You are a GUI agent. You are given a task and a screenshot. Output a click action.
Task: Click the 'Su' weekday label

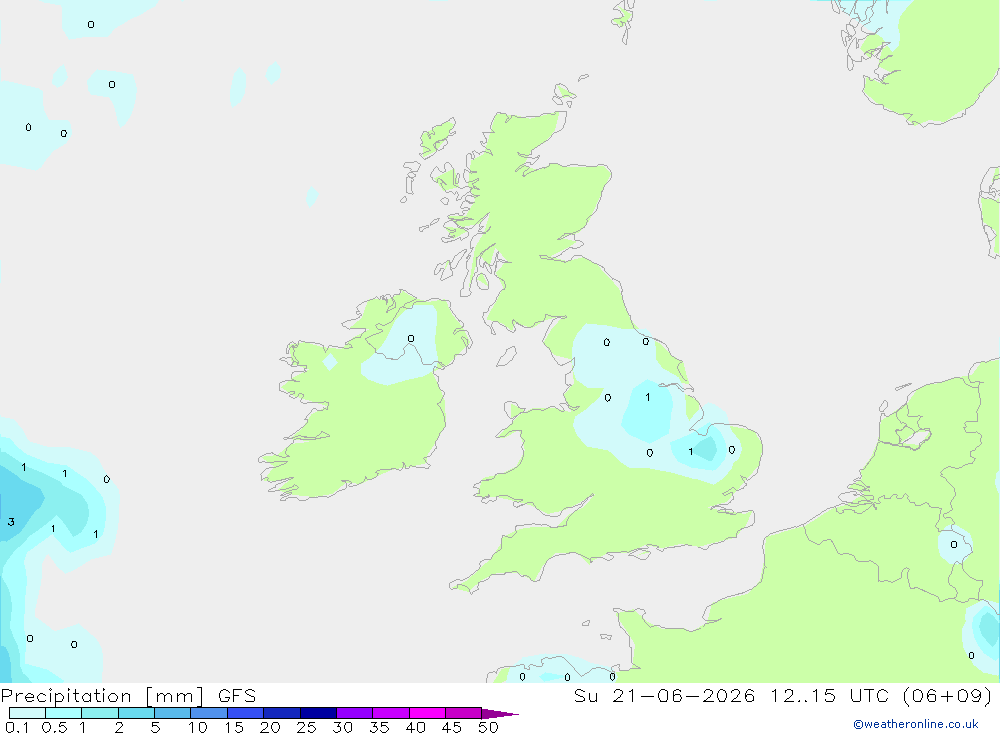585,695
